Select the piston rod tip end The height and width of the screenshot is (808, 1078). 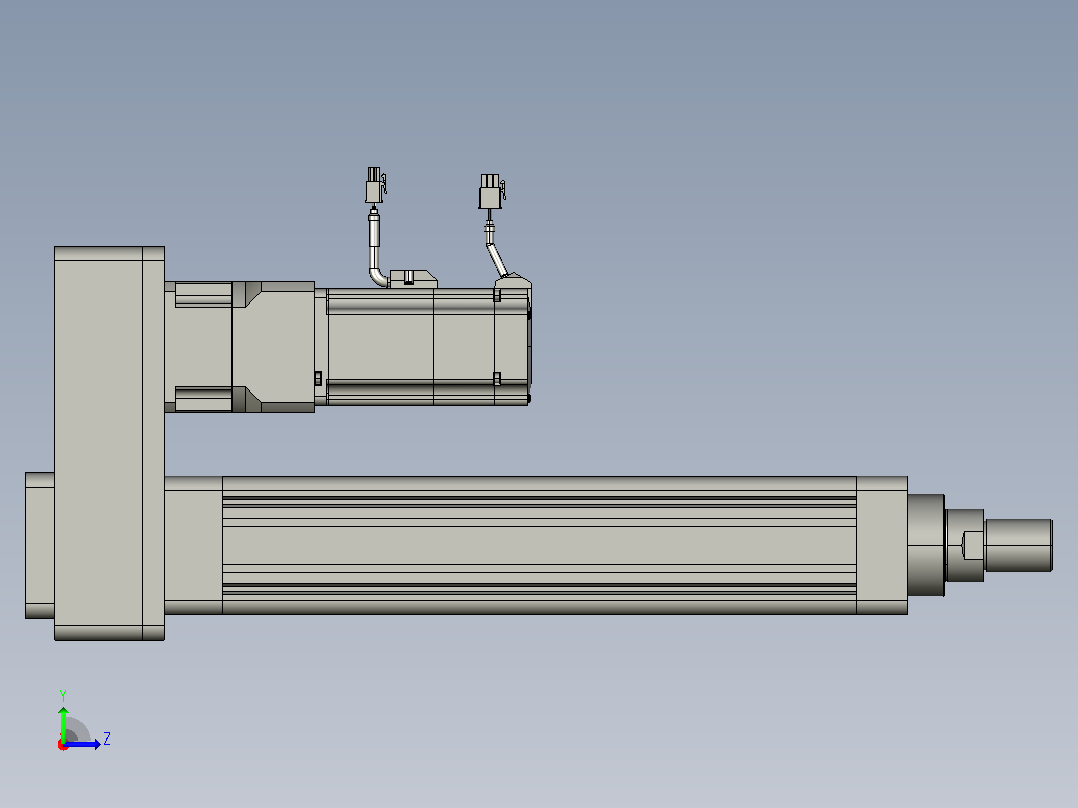1019,545
